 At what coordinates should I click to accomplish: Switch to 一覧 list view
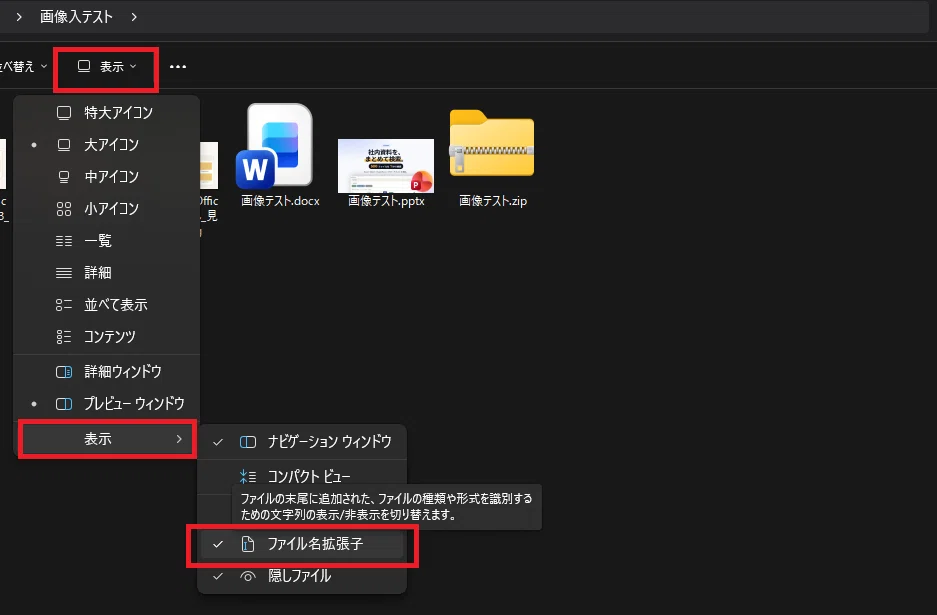[x=106, y=240]
